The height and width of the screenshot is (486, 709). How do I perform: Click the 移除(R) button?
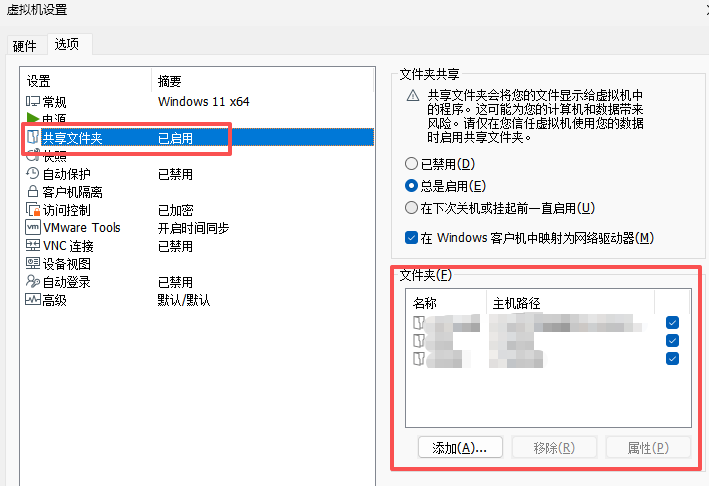coord(554,448)
